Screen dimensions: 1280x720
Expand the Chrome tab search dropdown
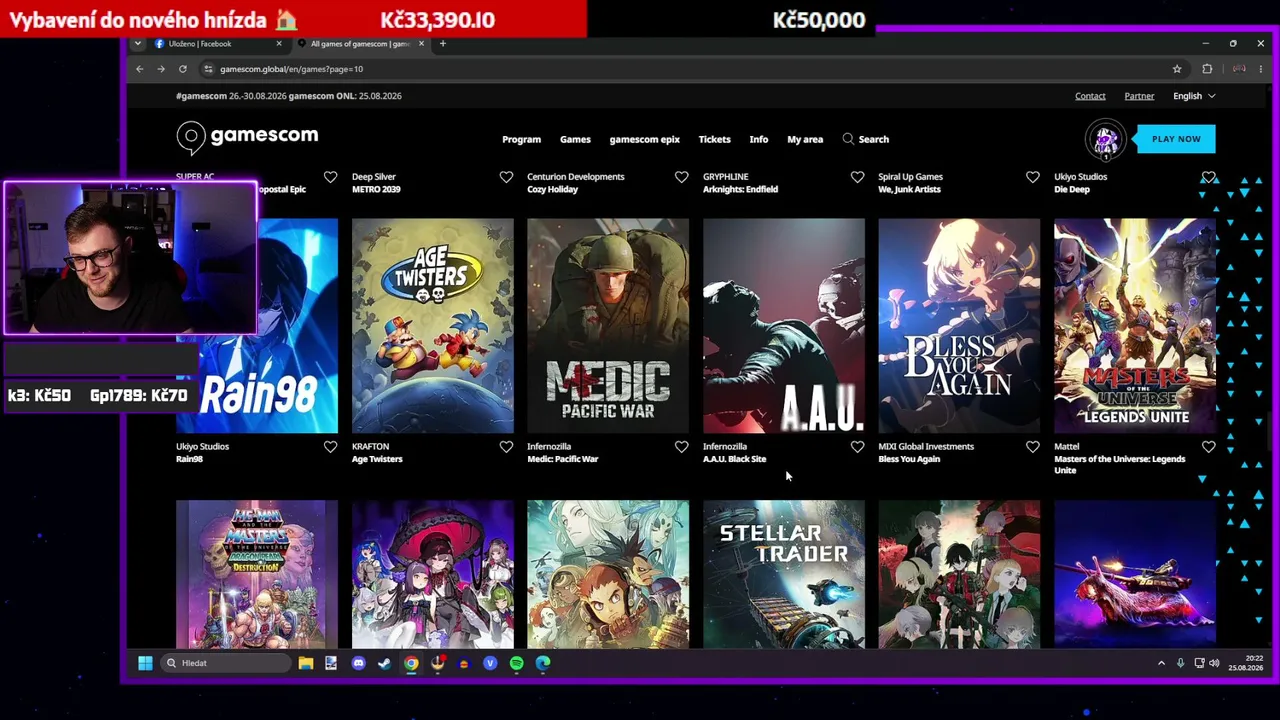point(137,44)
